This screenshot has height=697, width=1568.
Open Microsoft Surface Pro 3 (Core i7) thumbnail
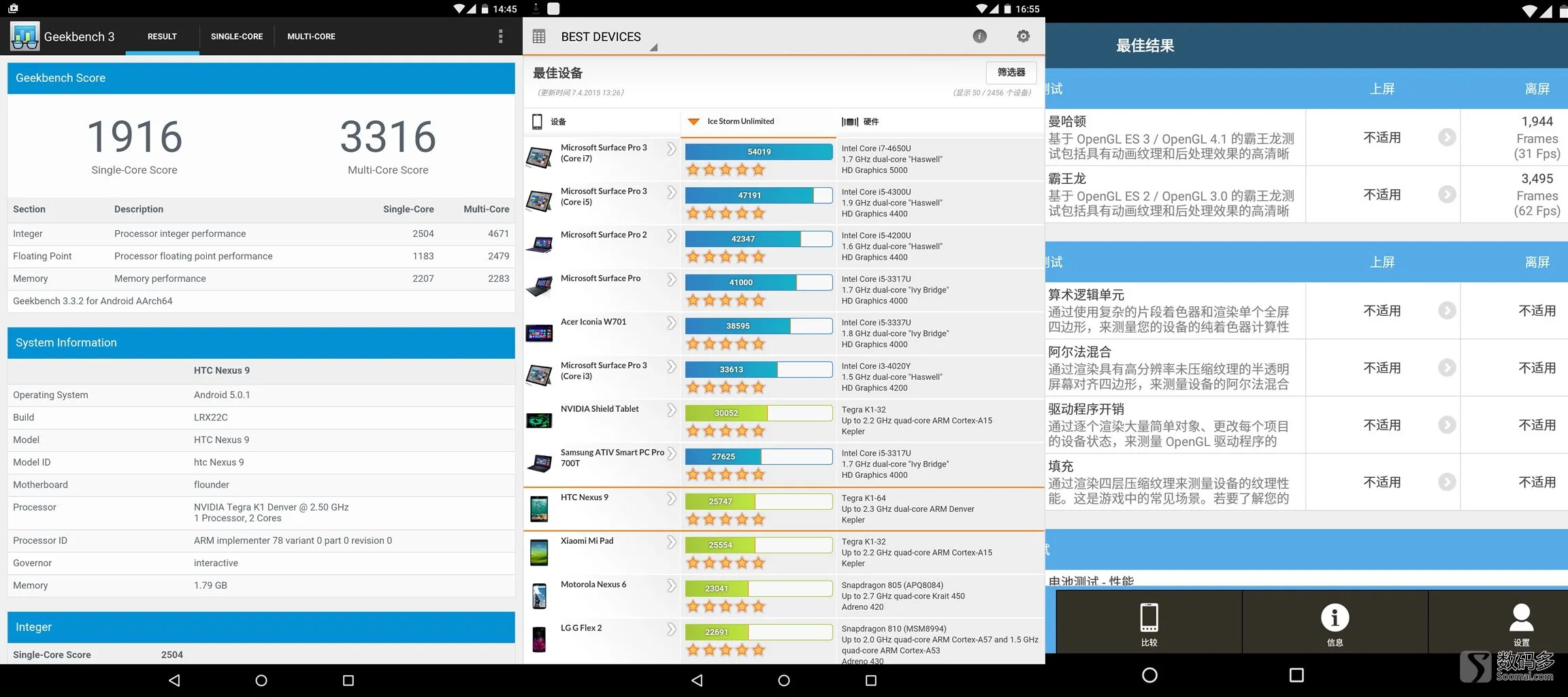click(539, 158)
